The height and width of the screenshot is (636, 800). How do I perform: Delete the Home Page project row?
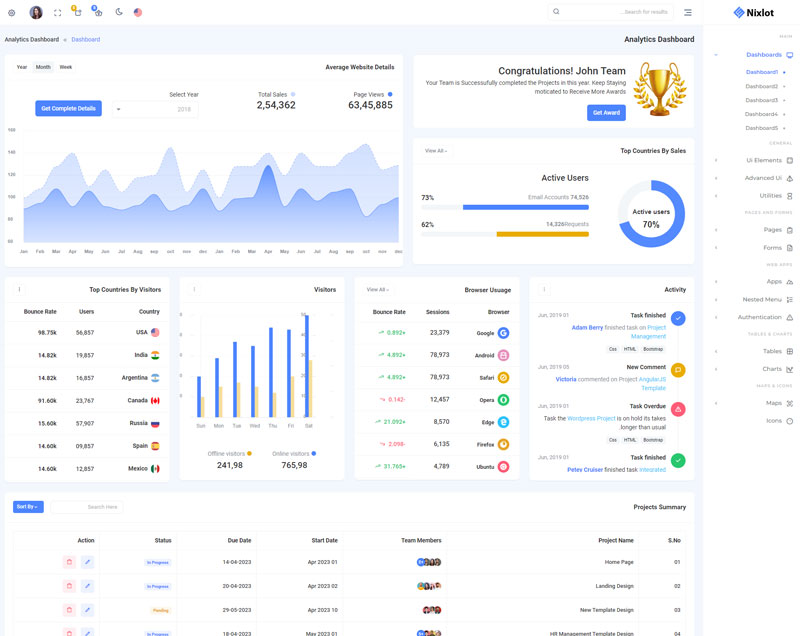point(69,562)
